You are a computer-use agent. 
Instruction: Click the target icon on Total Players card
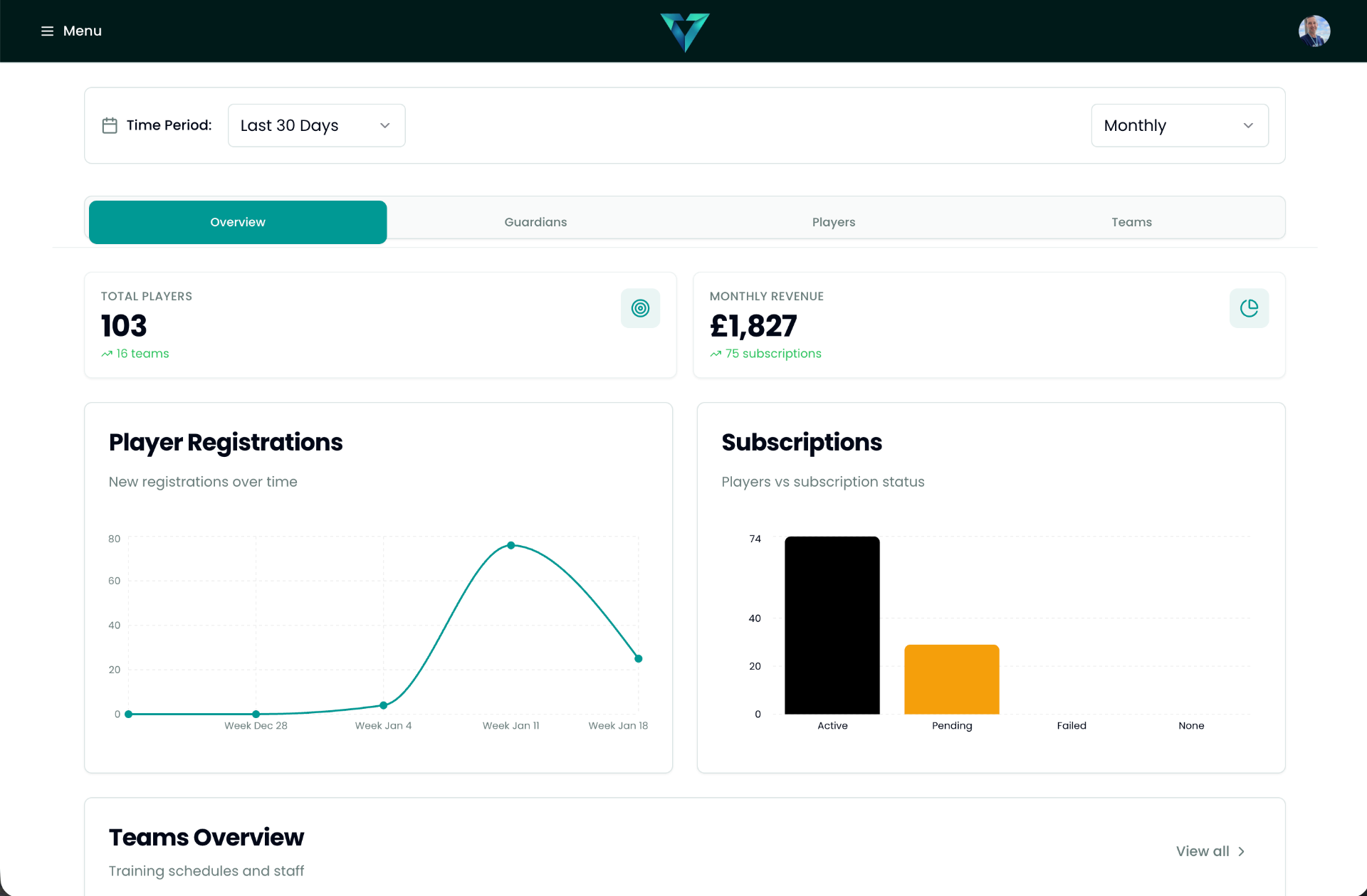pos(640,308)
